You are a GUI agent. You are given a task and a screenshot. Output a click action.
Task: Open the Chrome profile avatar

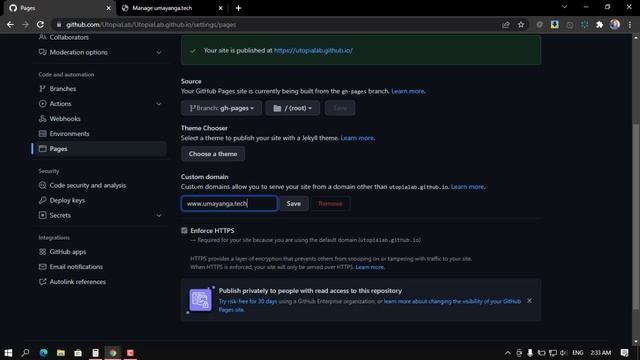(x=615, y=24)
